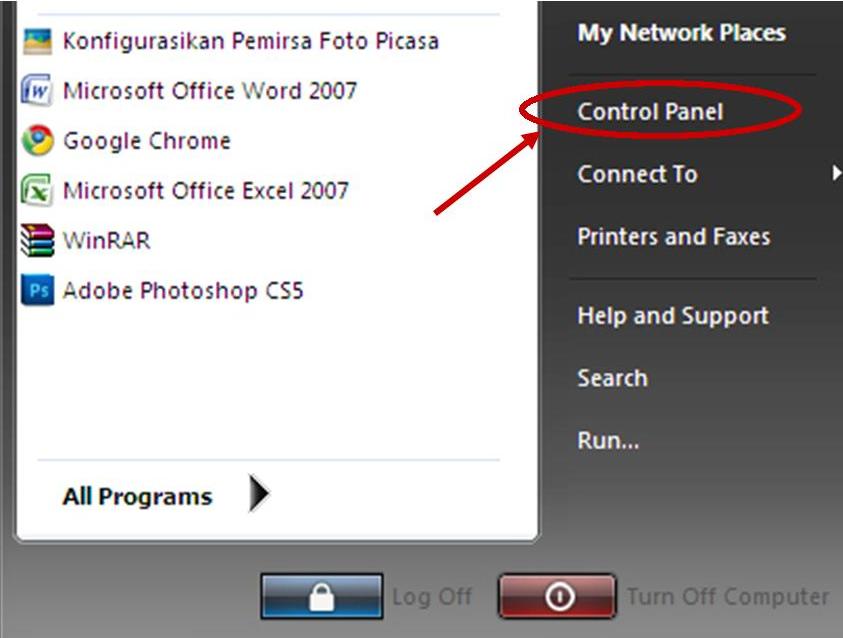Click the power icon on Turn Off Computer
The image size is (843, 638).
(x=557, y=596)
